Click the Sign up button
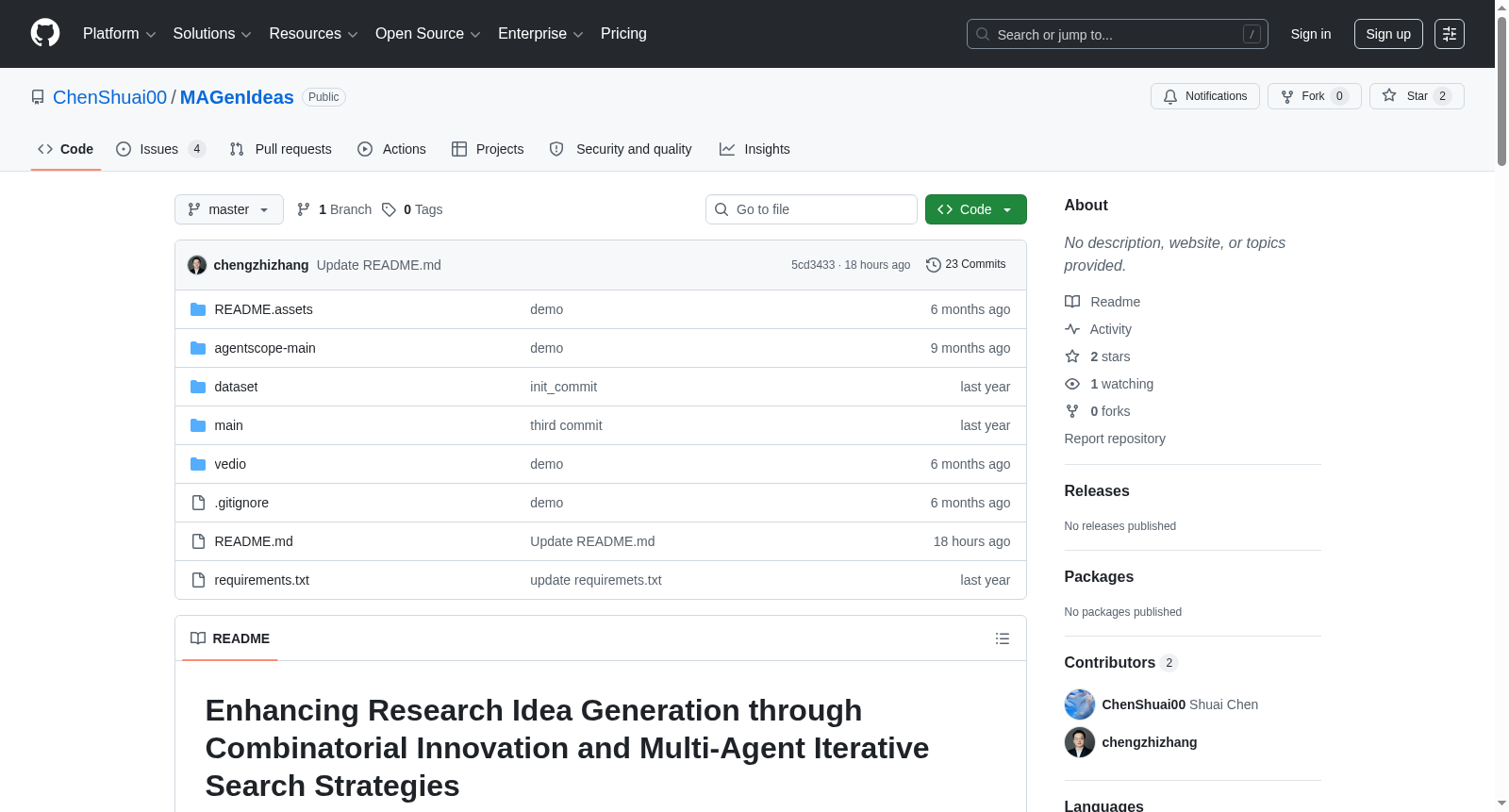Image resolution: width=1509 pixels, height=812 pixels. [1388, 34]
